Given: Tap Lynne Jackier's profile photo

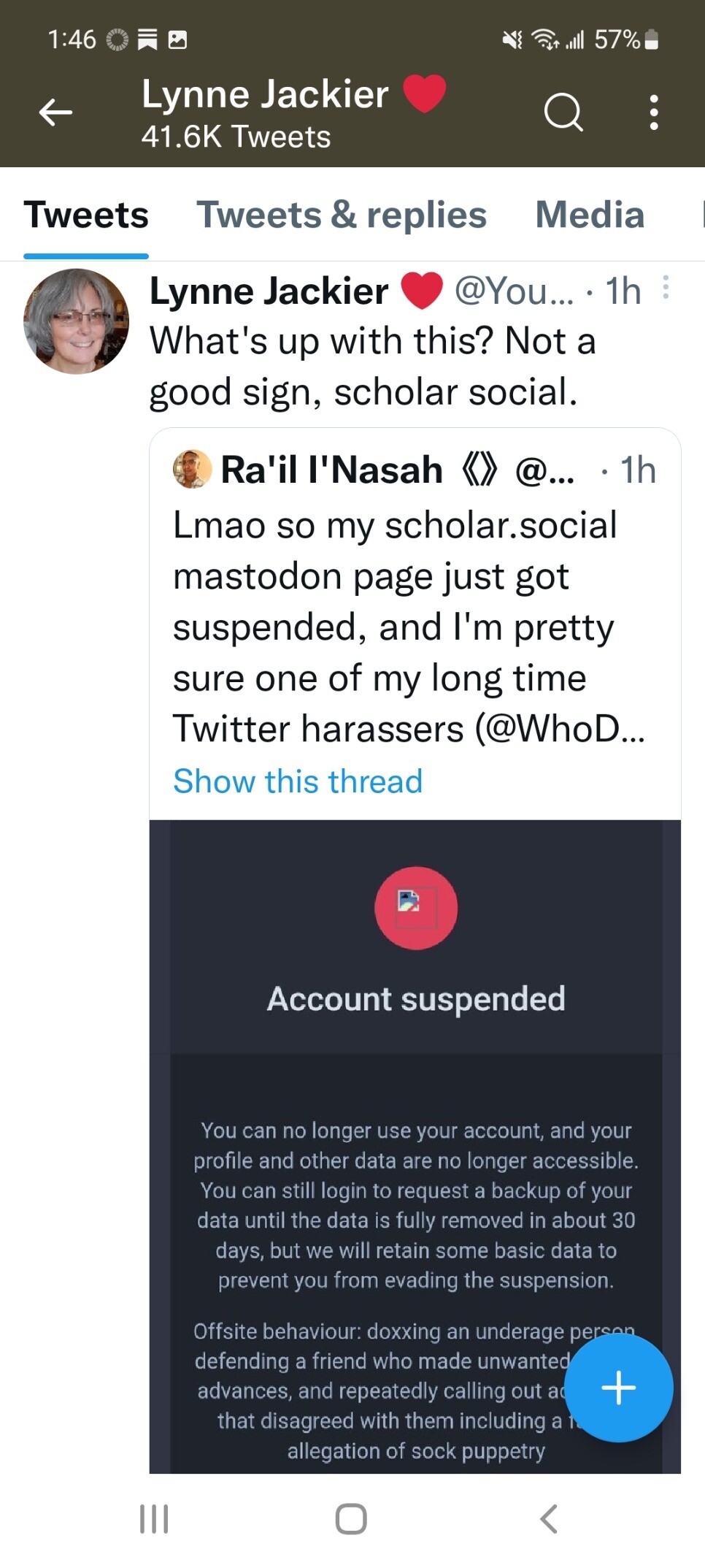Looking at the screenshot, I should (77, 321).
